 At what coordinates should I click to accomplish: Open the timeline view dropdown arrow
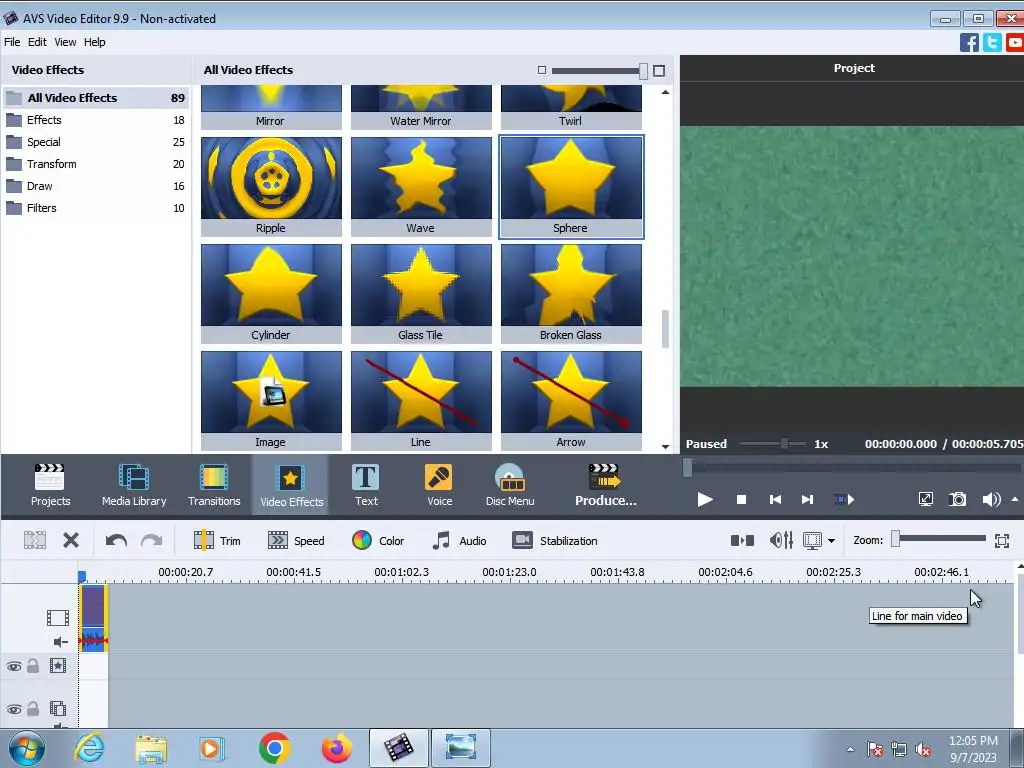[831, 541]
